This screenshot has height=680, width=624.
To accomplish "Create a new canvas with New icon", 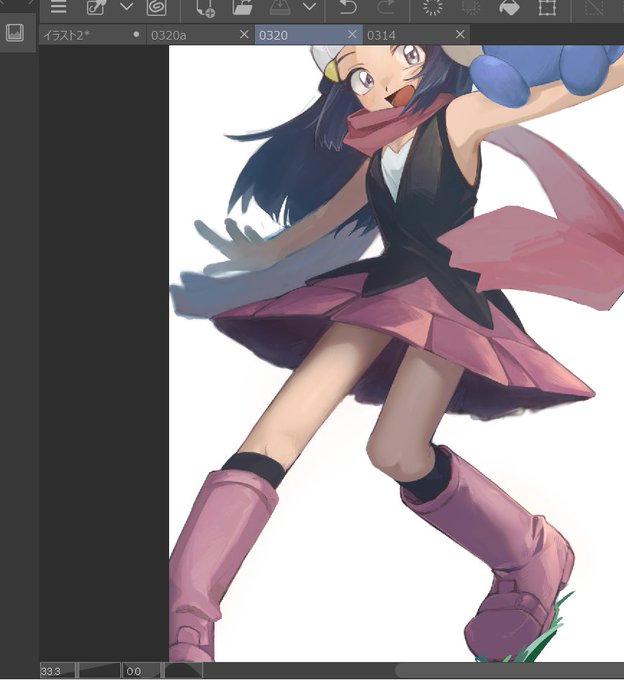I will (x=205, y=8).
